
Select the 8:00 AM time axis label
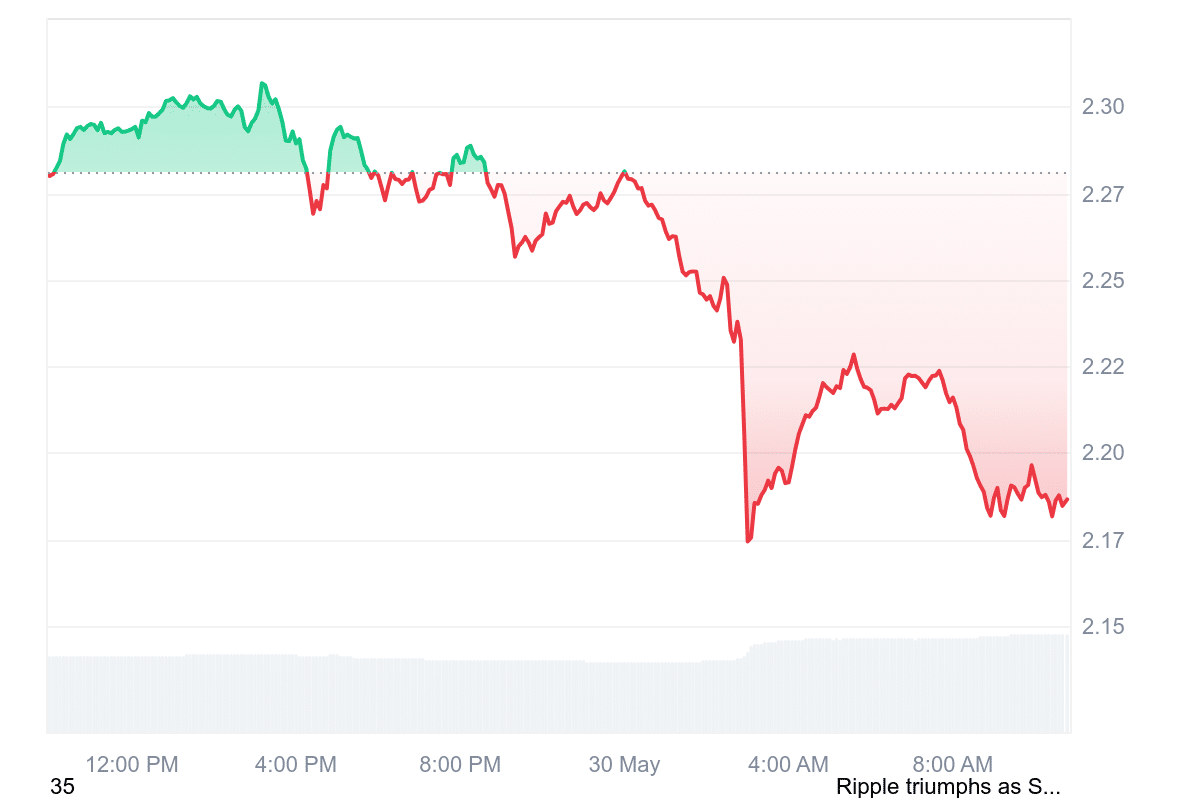952,765
